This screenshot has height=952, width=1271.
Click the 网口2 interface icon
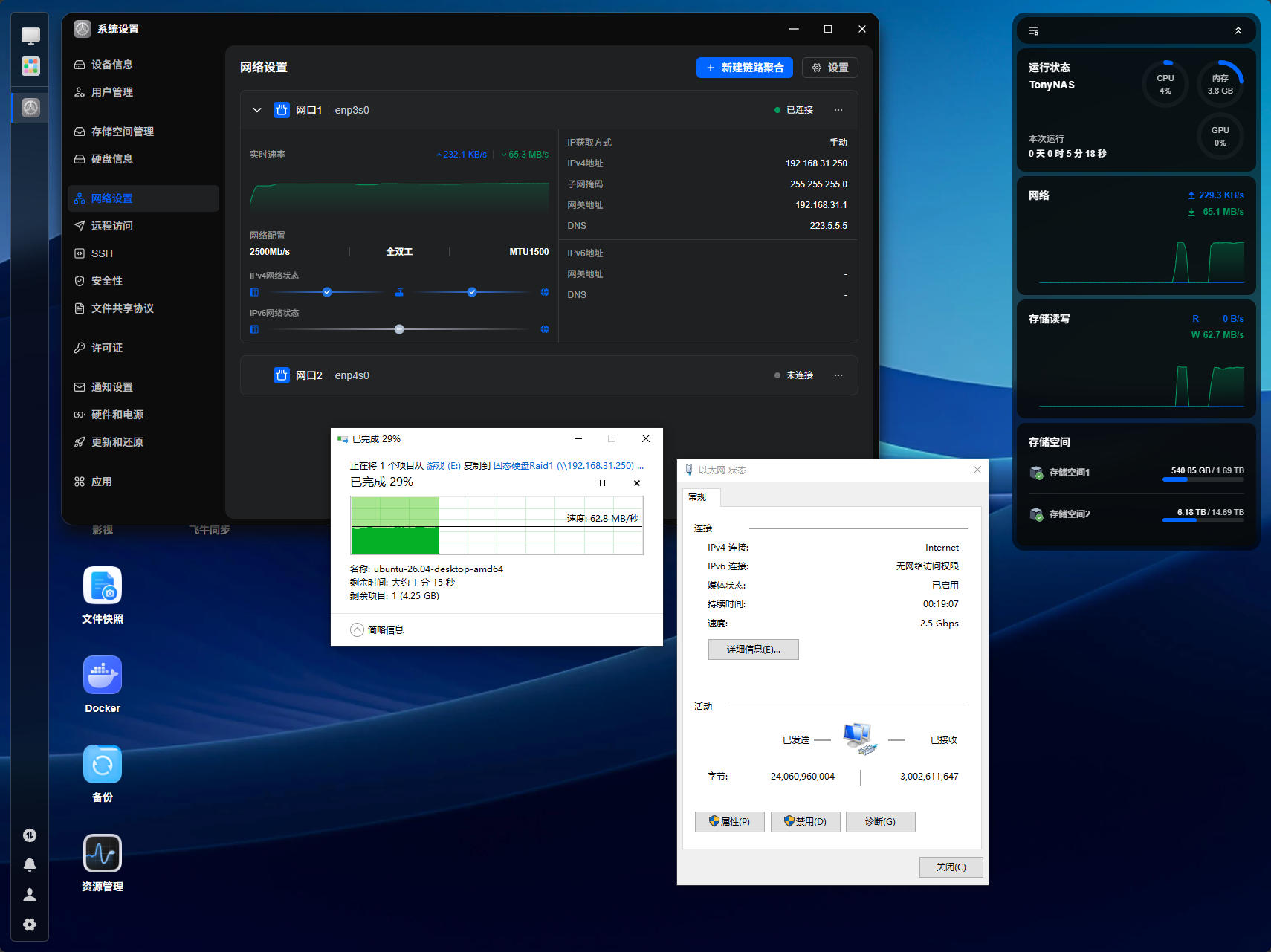point(282,375)
